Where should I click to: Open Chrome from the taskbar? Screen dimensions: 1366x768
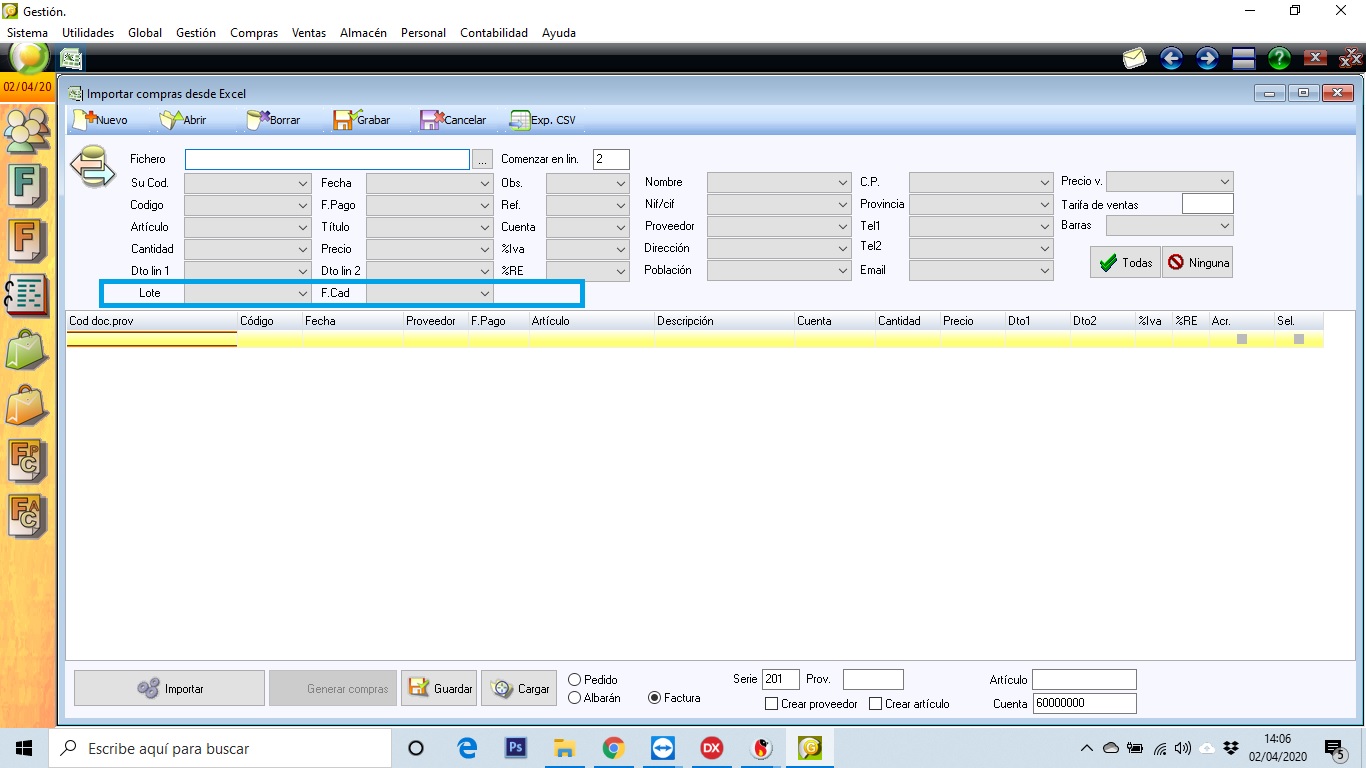pos(614,748)
